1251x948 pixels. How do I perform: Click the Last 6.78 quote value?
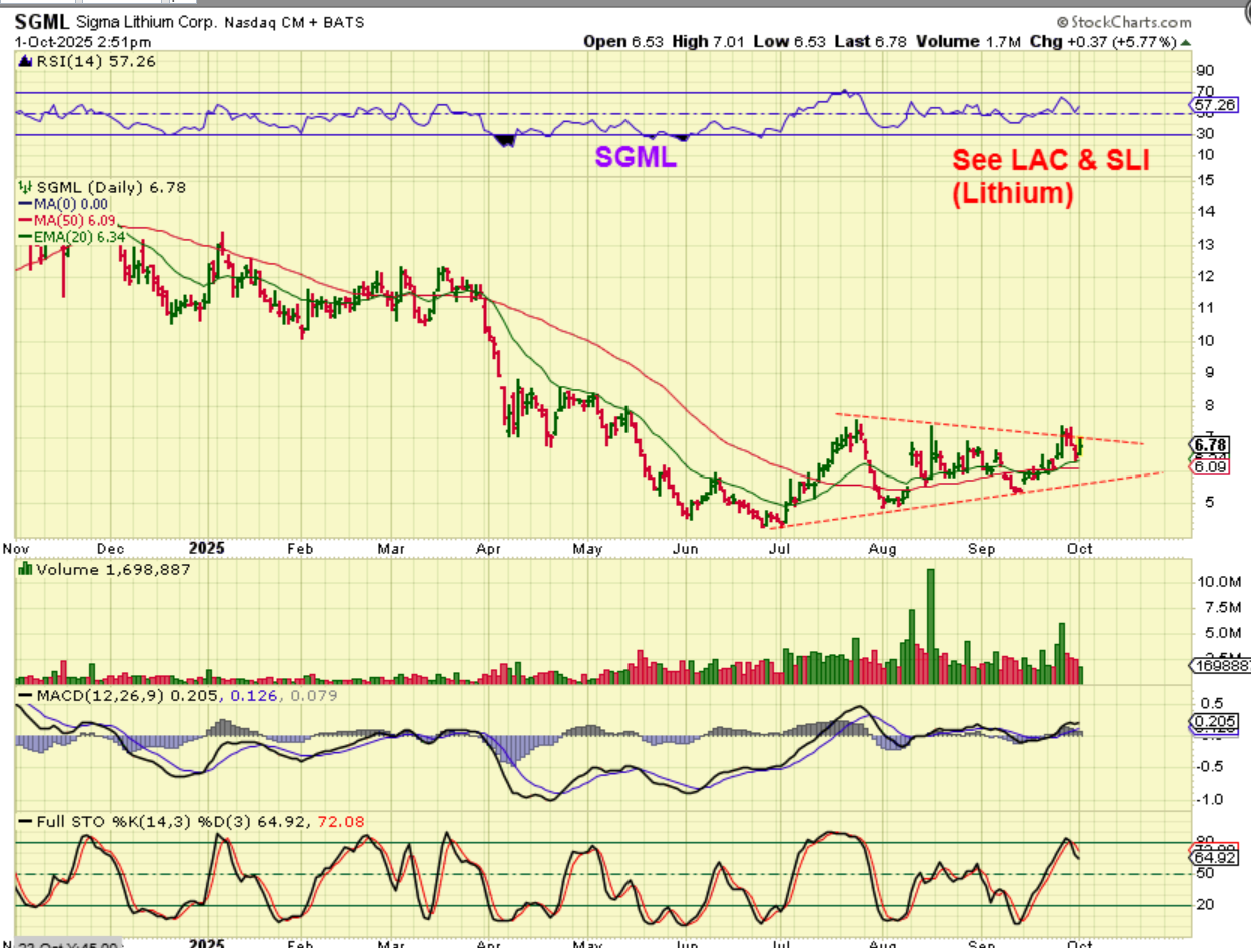(869, 42)
